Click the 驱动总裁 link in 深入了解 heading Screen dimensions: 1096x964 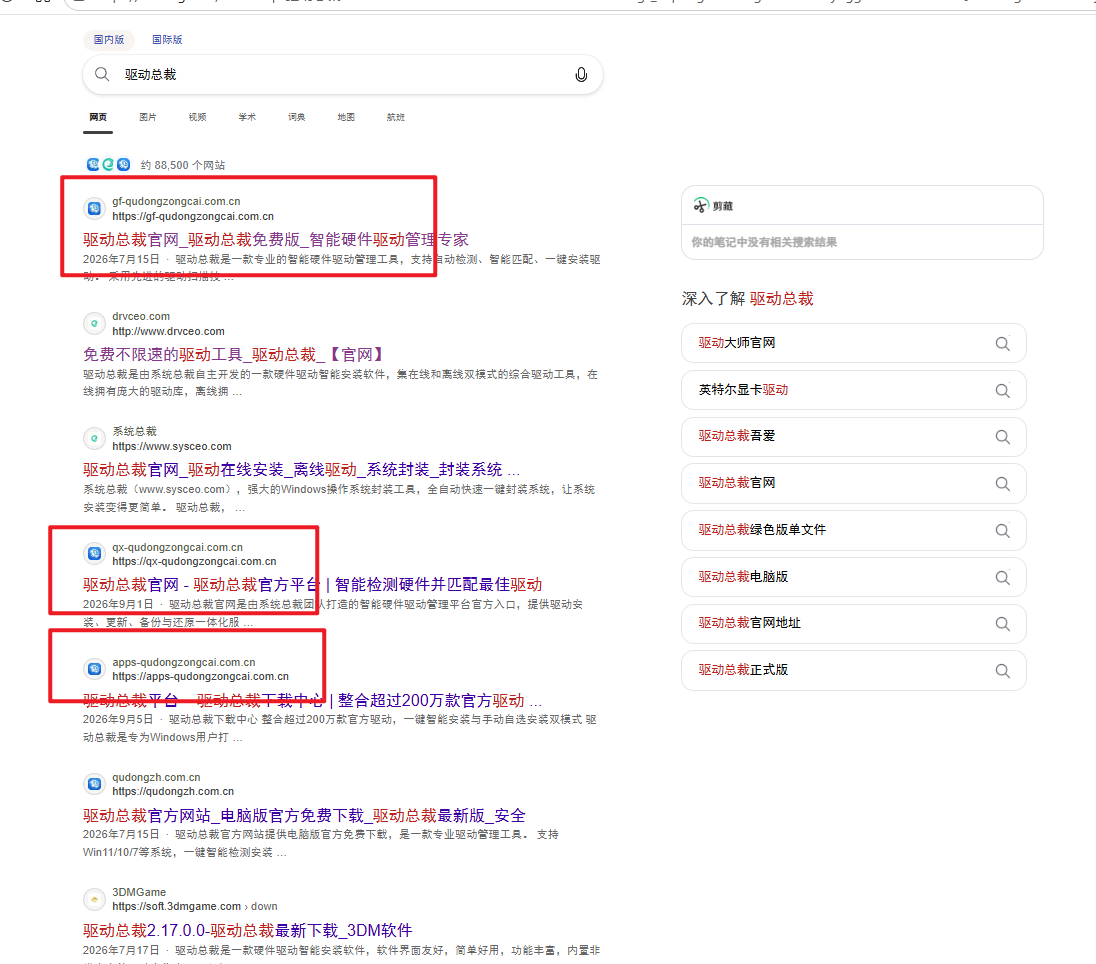(781, 298)
